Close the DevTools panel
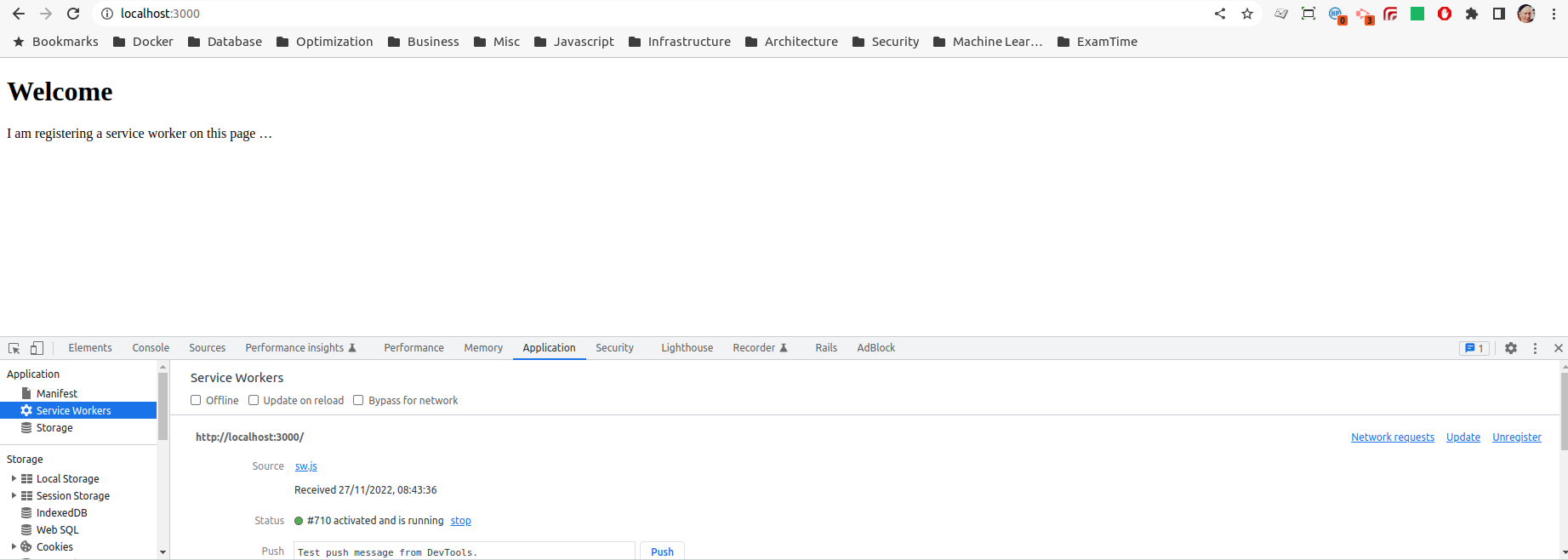 tap(1559, 348)
